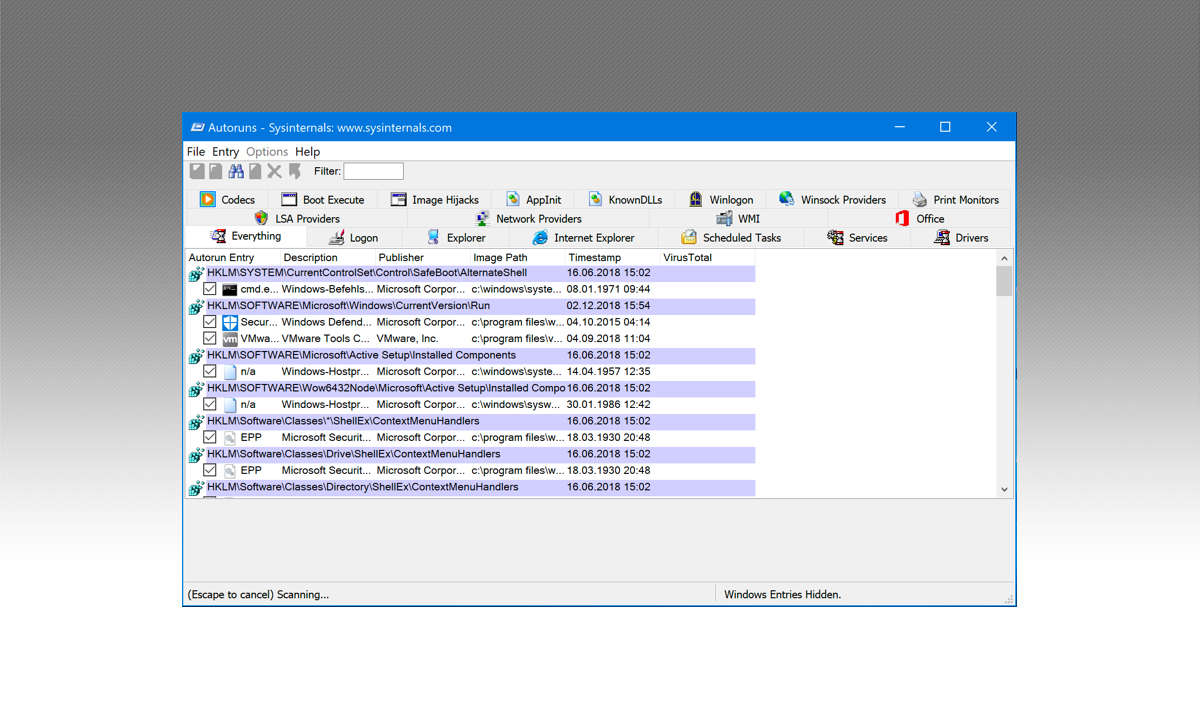Open the File menu

click(196, 152)
